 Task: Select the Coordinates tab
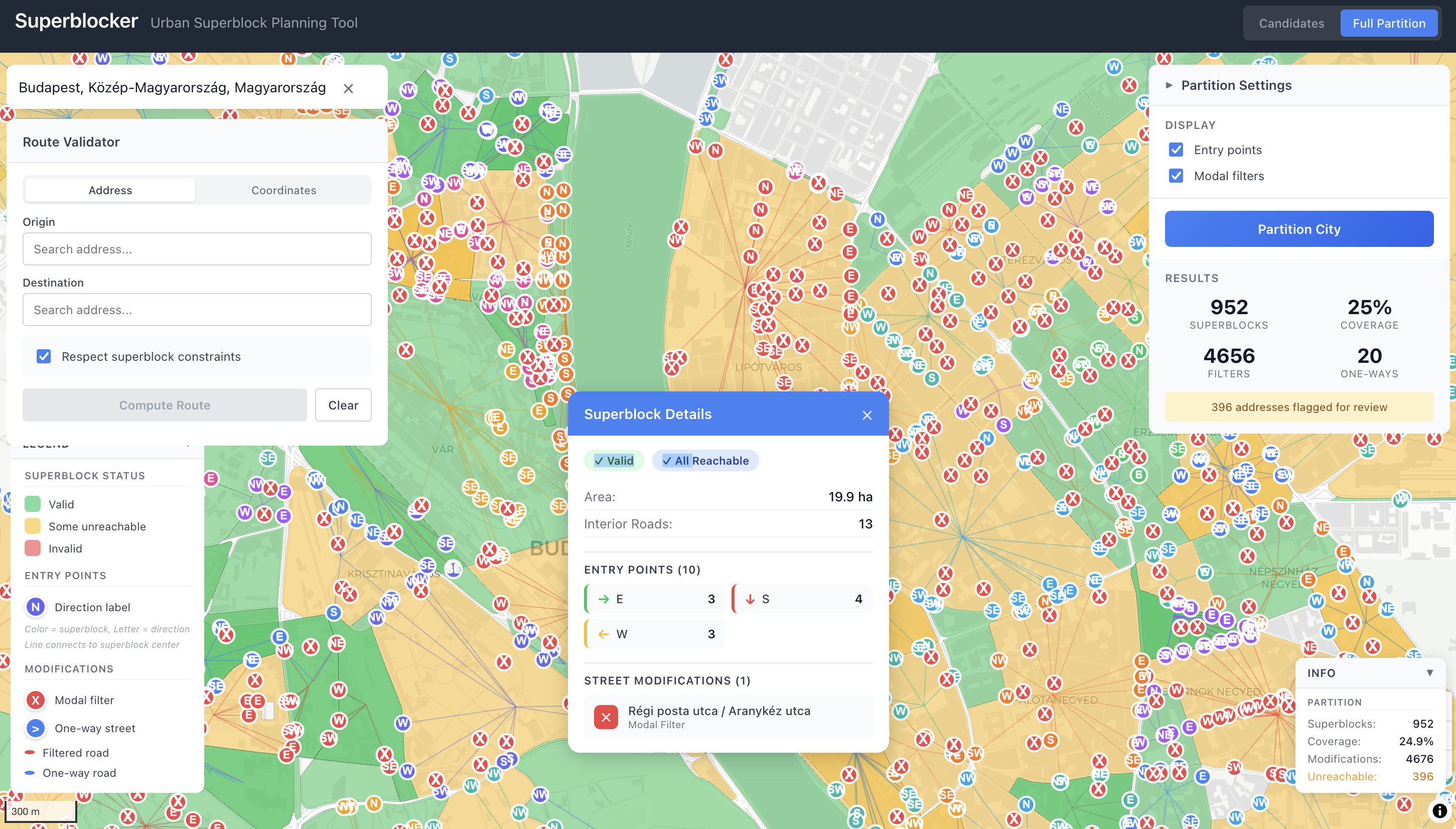click(x=283, y=190)
